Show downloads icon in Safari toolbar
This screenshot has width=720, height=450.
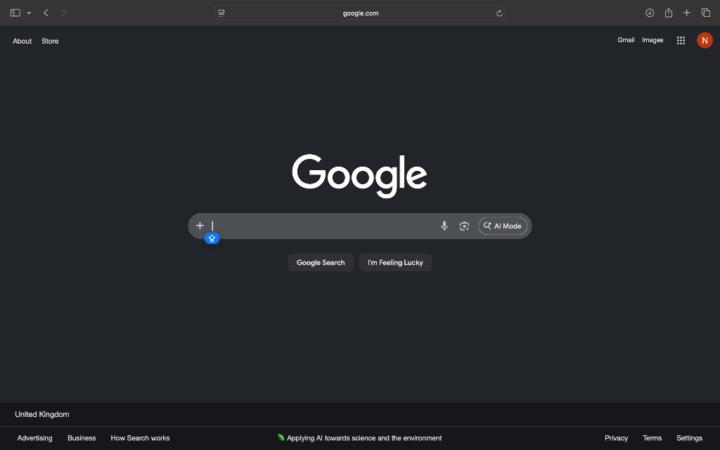point(649,13)
